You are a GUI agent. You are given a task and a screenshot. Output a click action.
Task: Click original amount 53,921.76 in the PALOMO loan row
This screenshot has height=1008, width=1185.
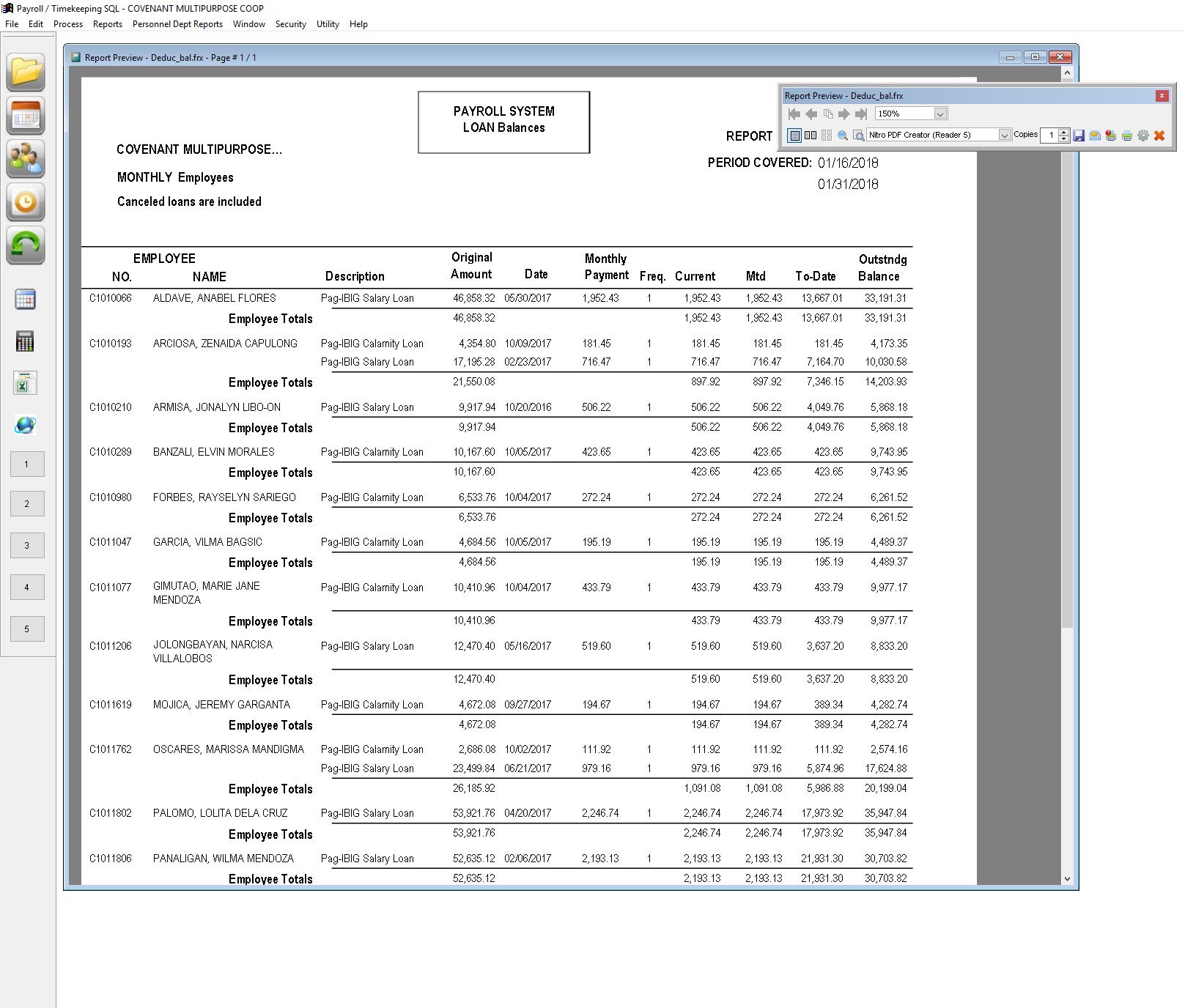474,813
